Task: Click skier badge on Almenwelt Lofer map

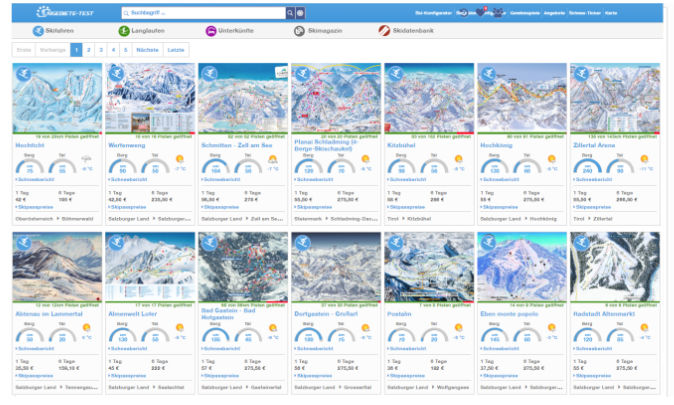Action: coord(116,243)
